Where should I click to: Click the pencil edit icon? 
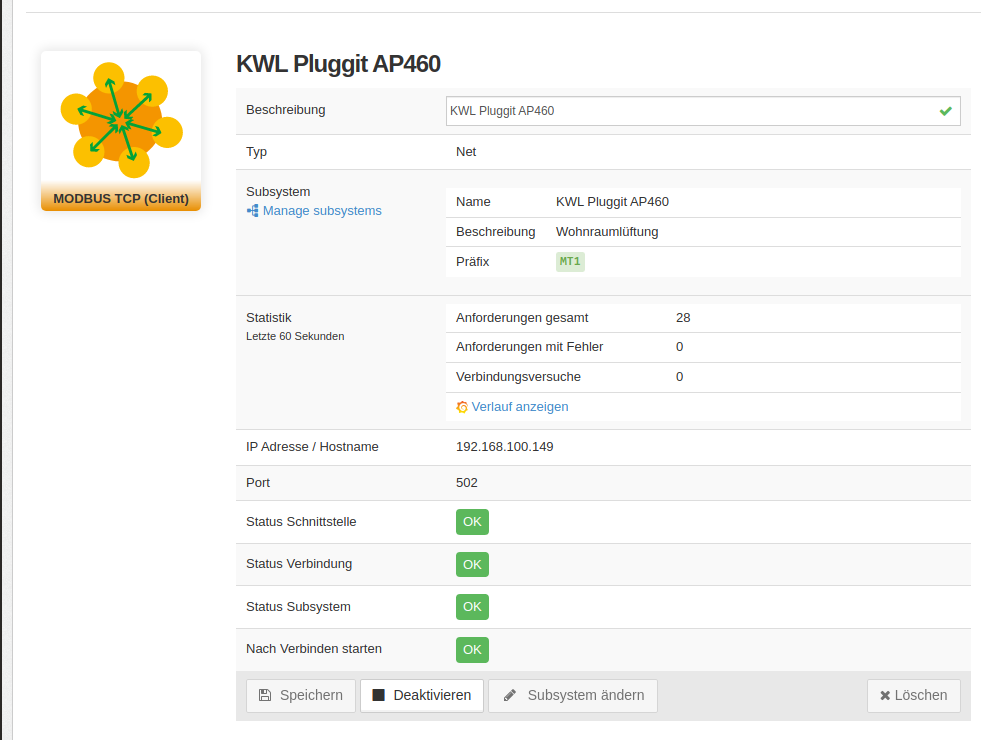(x=510, y=695)
